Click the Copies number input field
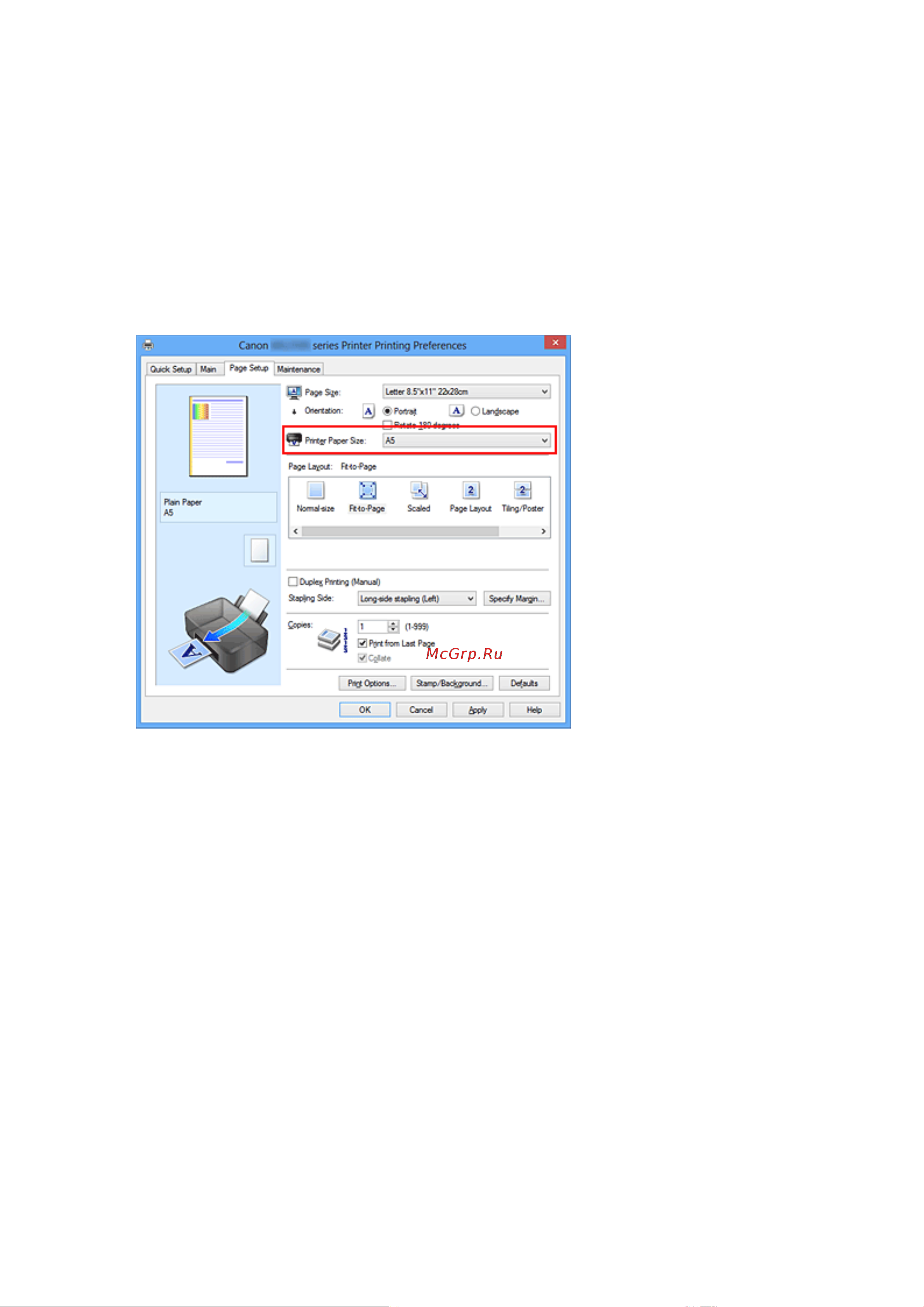 tap(373, 627)
